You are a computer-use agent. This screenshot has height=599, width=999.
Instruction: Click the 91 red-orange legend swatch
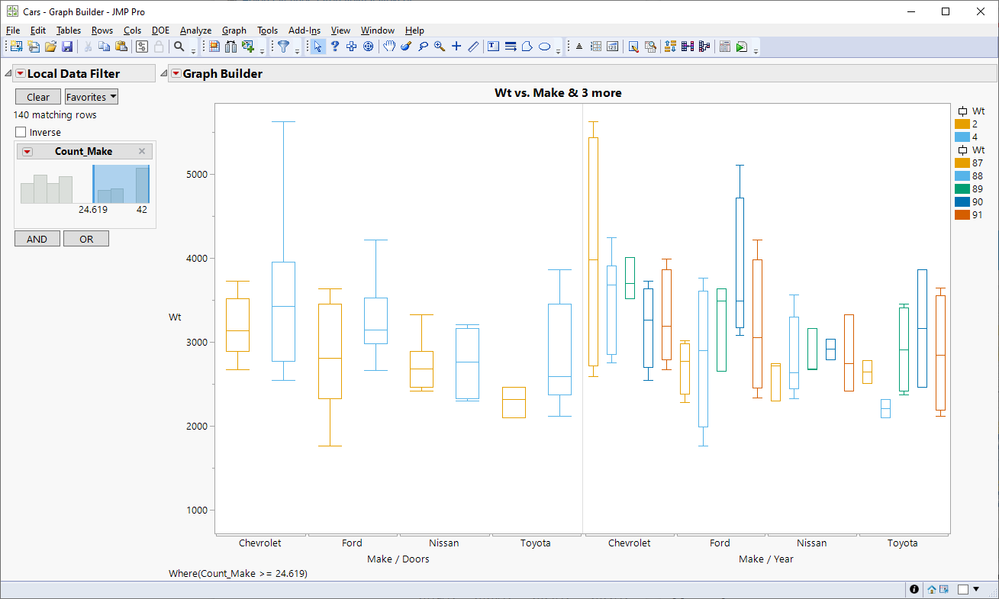pyautogui.click(x=962, y=215)
